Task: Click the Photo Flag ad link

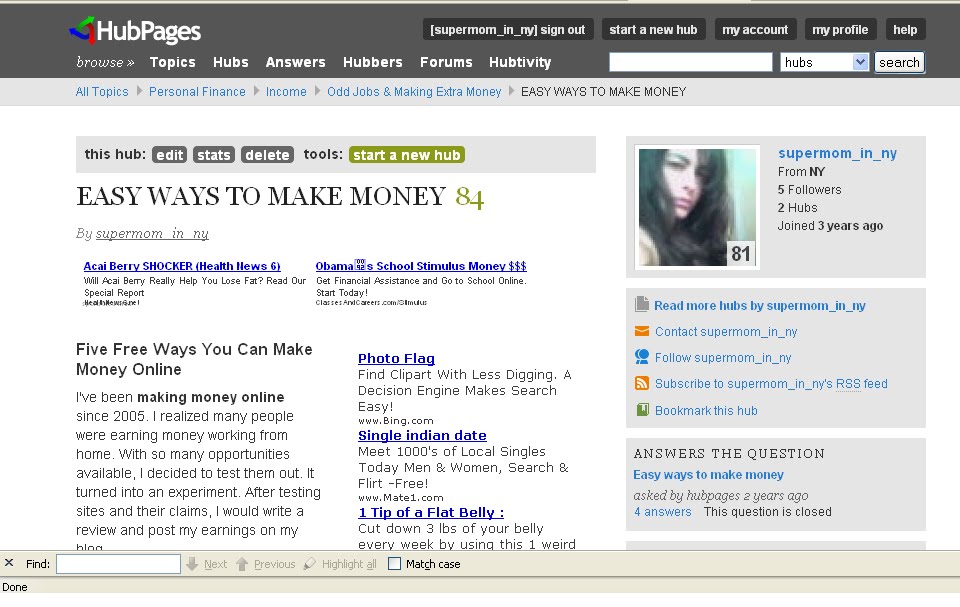Action: pos(396,358)
